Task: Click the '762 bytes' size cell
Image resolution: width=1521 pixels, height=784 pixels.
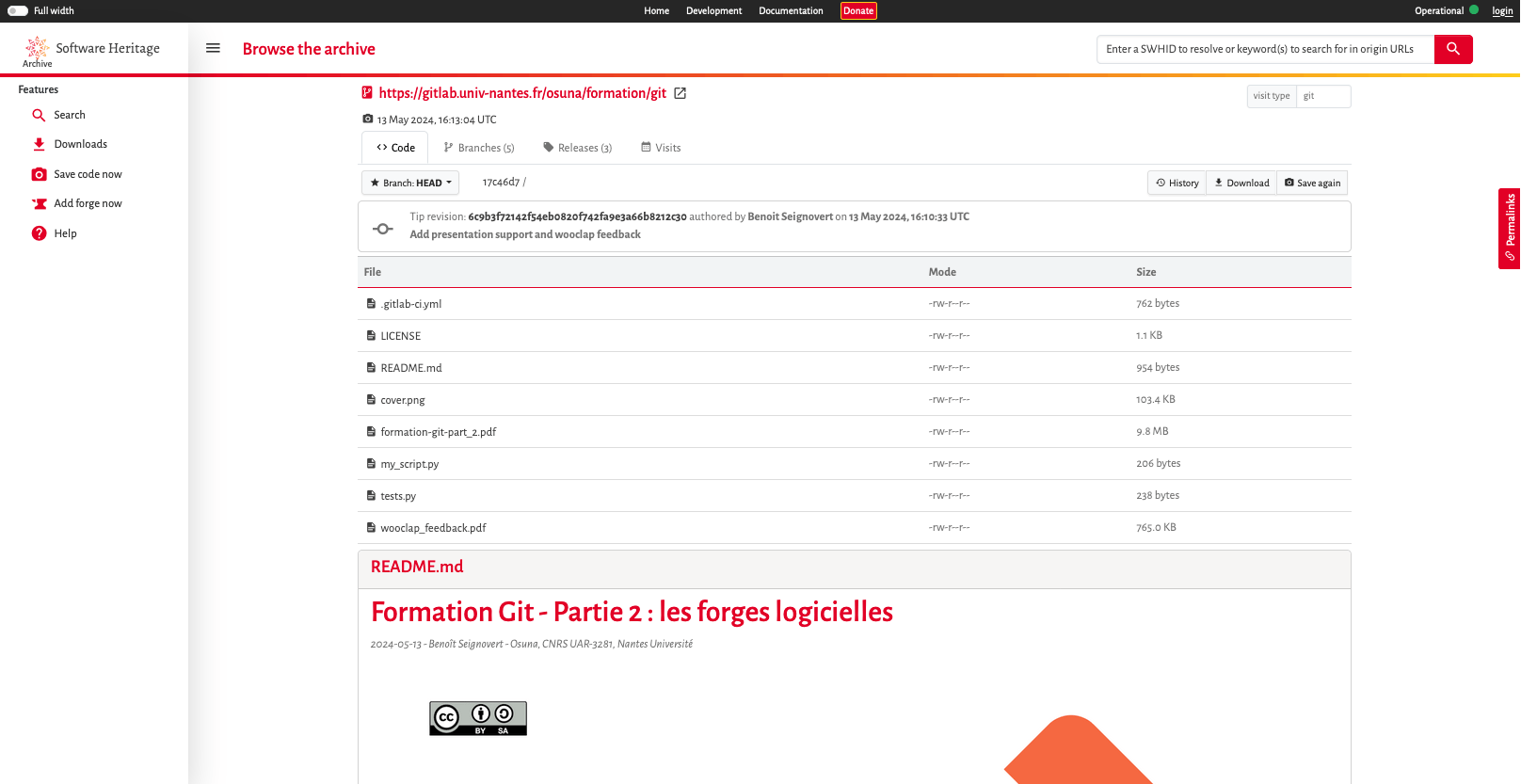Action: tap(1158, 303)
